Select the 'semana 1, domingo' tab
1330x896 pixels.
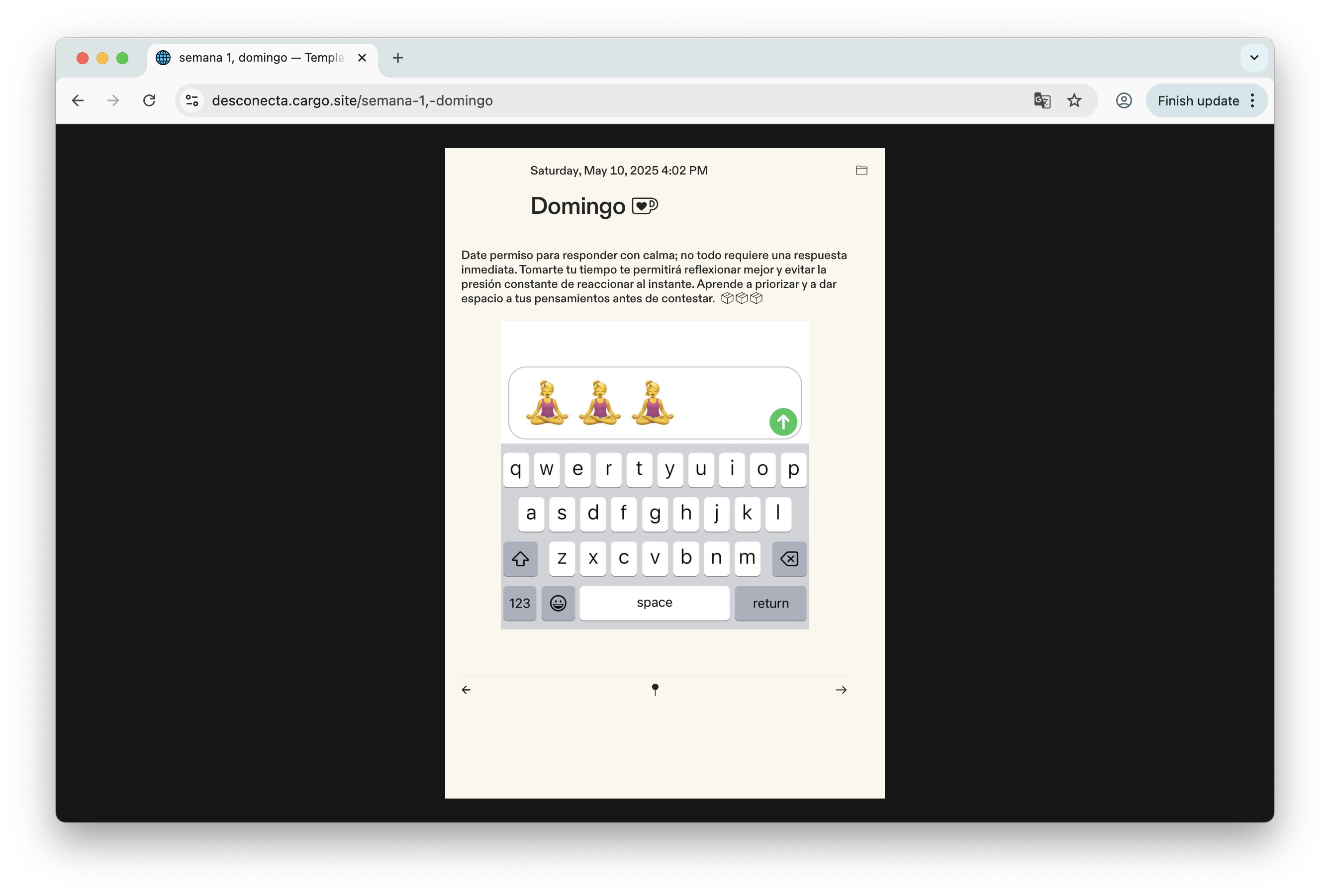tap(260, 58)
